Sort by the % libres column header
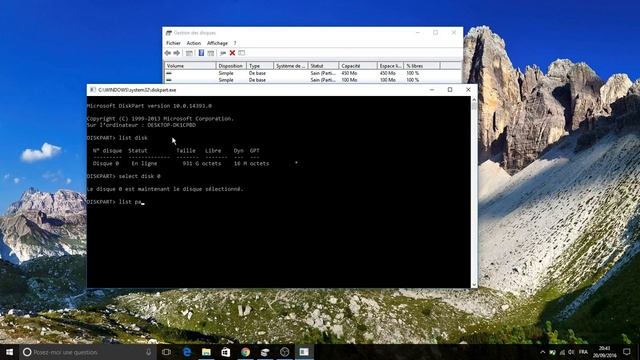 click(x=422, y=66)
